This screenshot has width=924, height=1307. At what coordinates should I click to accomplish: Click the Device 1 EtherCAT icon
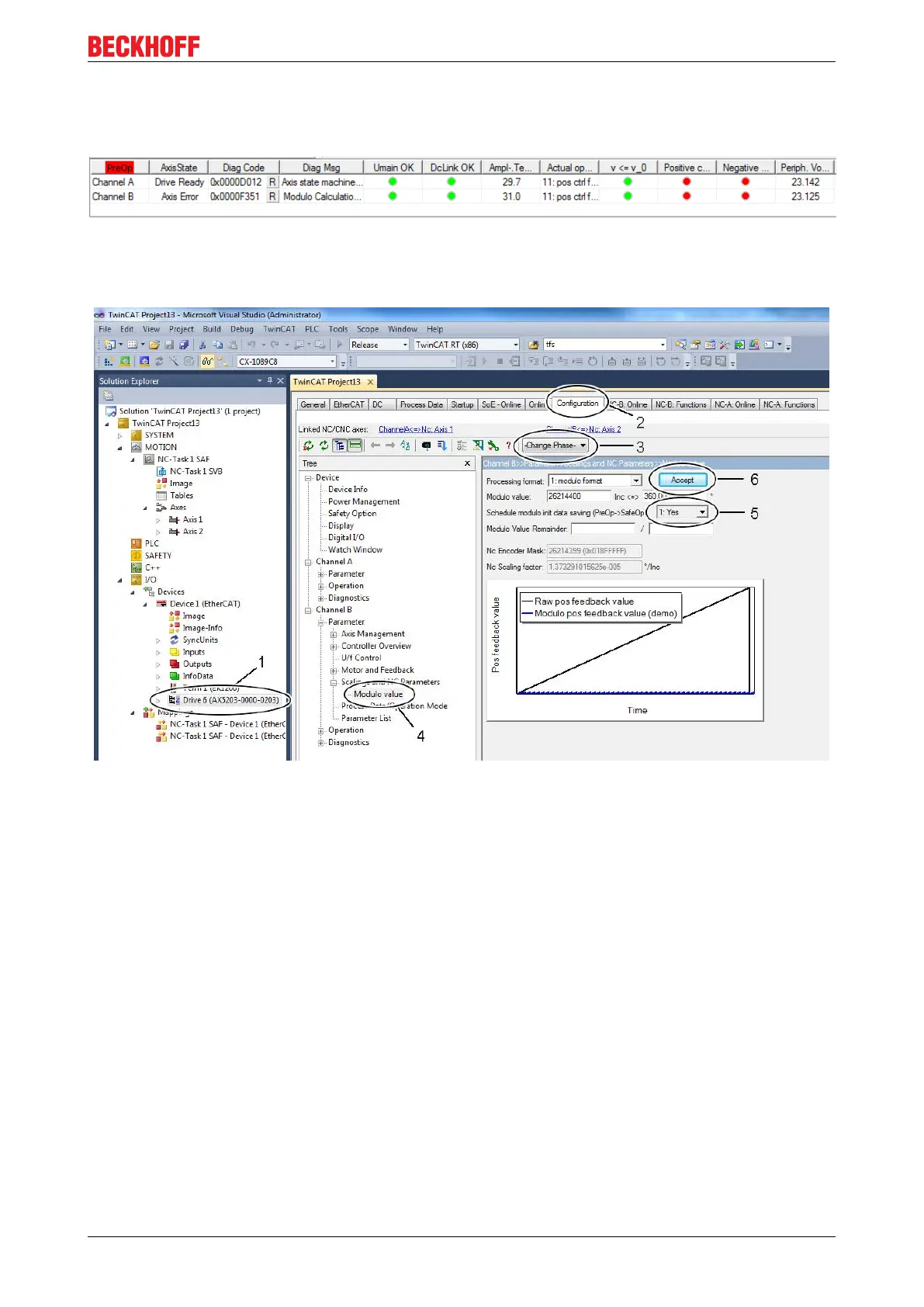point(162,604)
